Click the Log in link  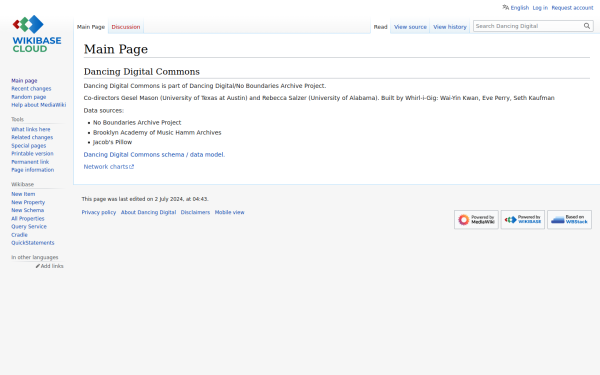[540, 8]
